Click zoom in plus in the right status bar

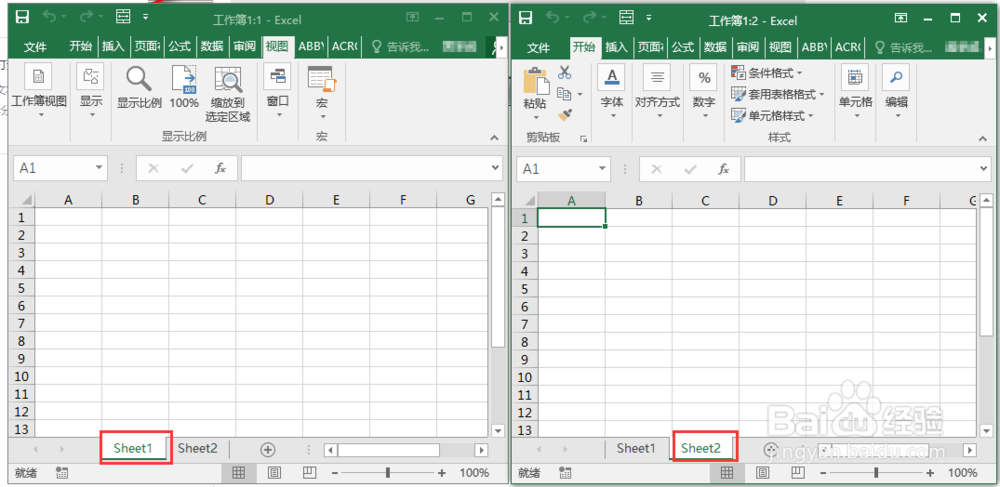[930, 473]
